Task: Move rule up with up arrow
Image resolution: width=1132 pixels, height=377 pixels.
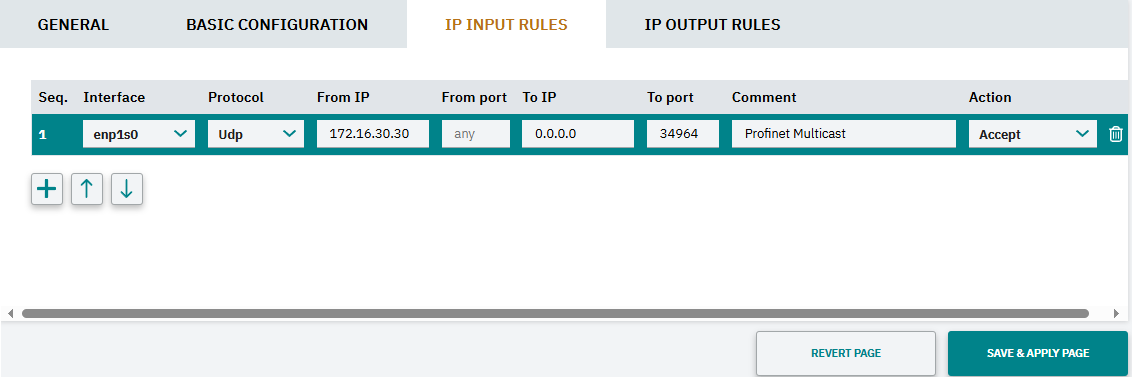Action: point(87,188)
